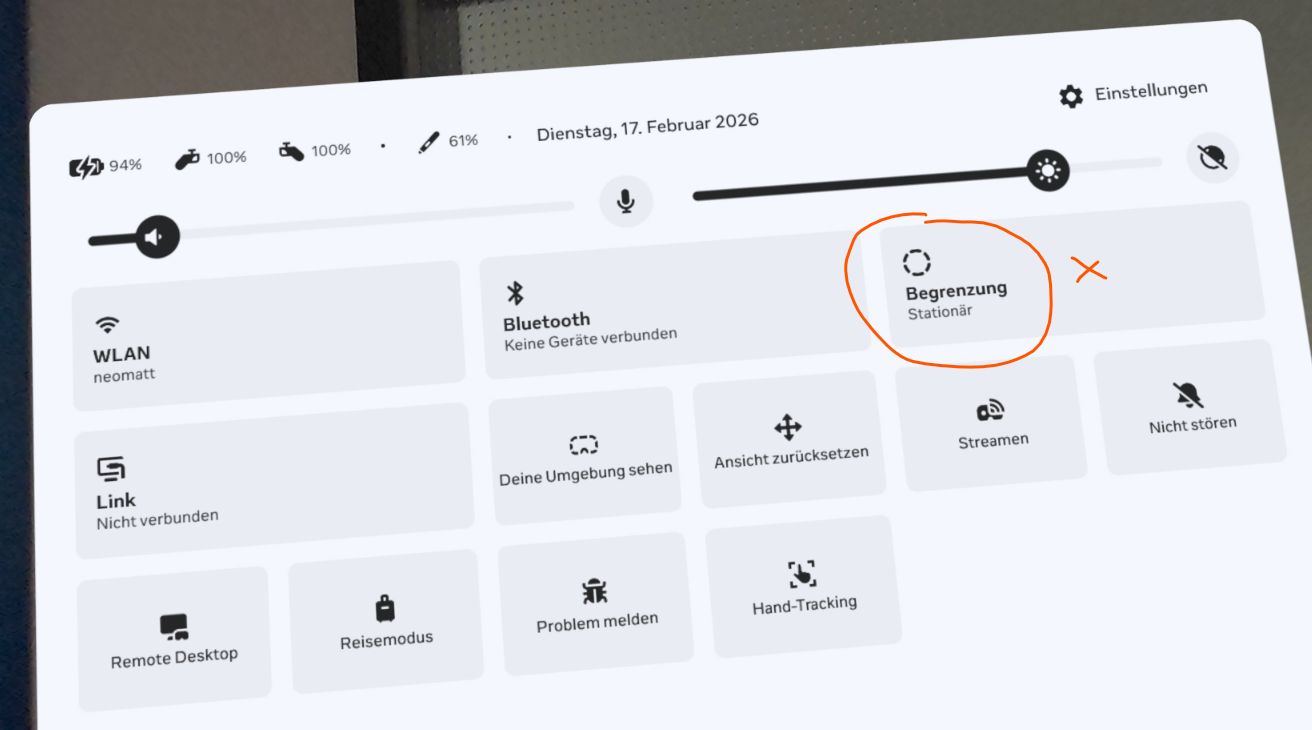
Task: Click the headset battery icon showing 94%
Action: (86, 167)
